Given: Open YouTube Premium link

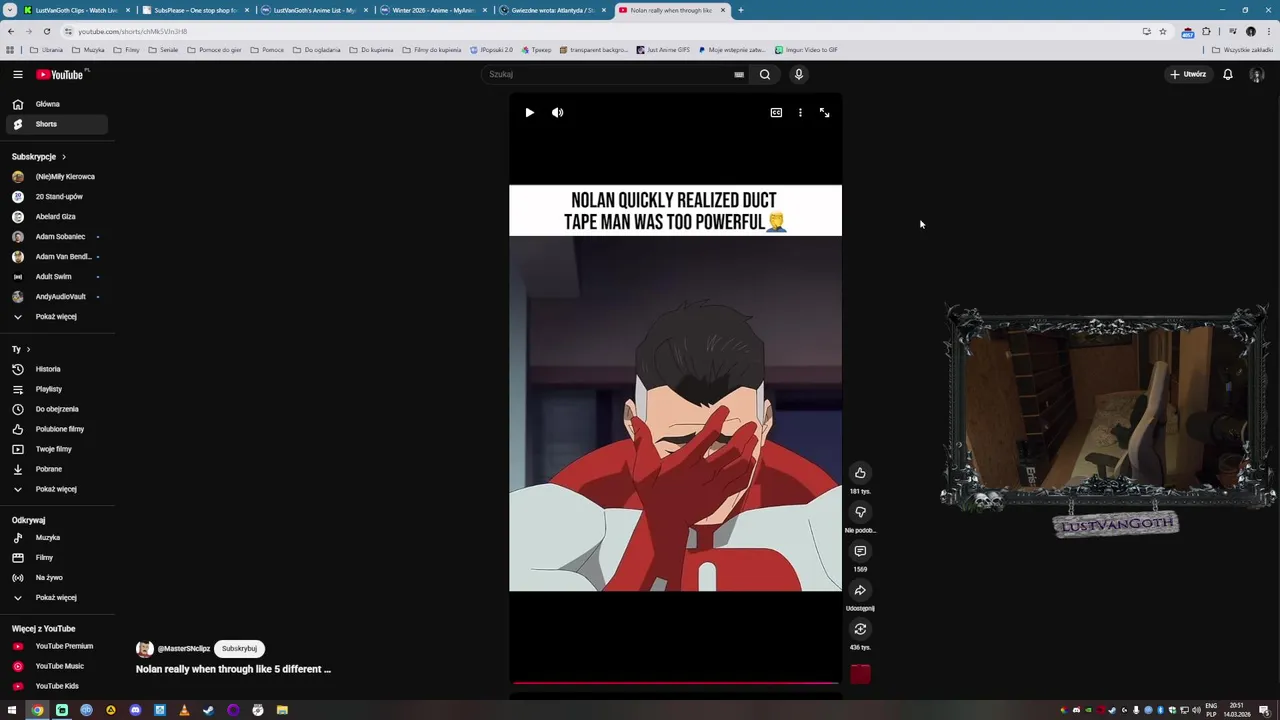Looking at the screenshot, I should click(56, 646).
